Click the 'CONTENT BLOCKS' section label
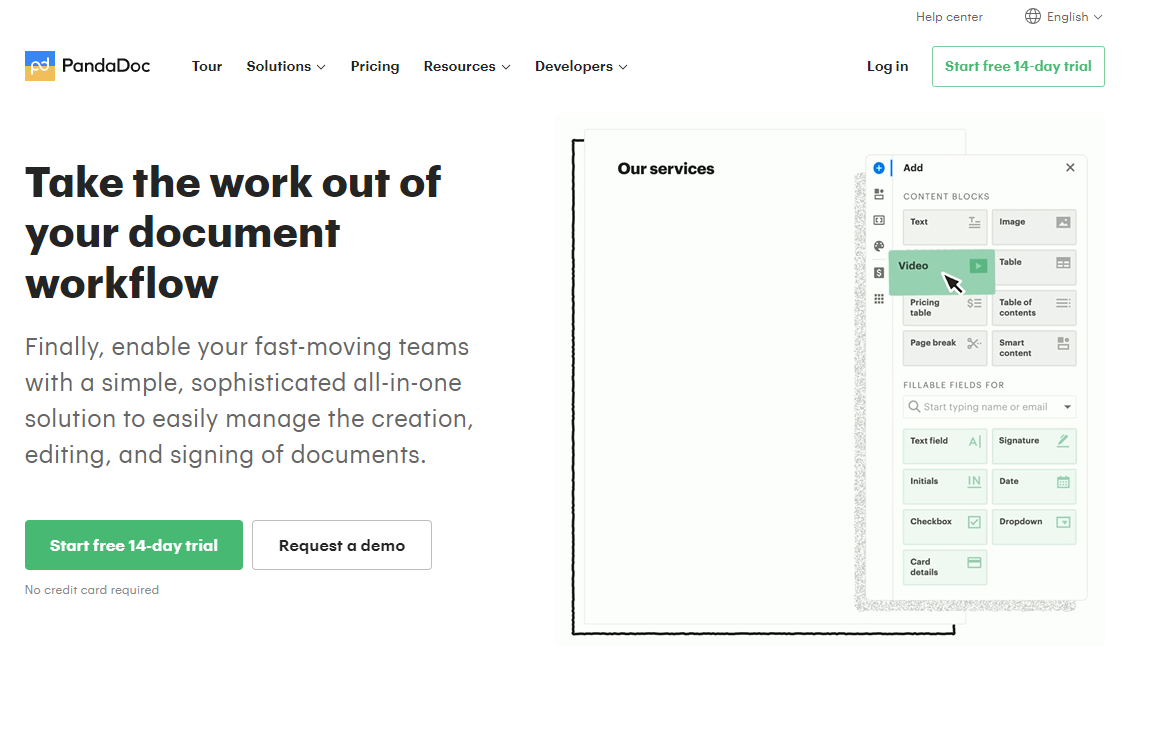The width and height of the screenshot is (1176, 735). [946, 196]
